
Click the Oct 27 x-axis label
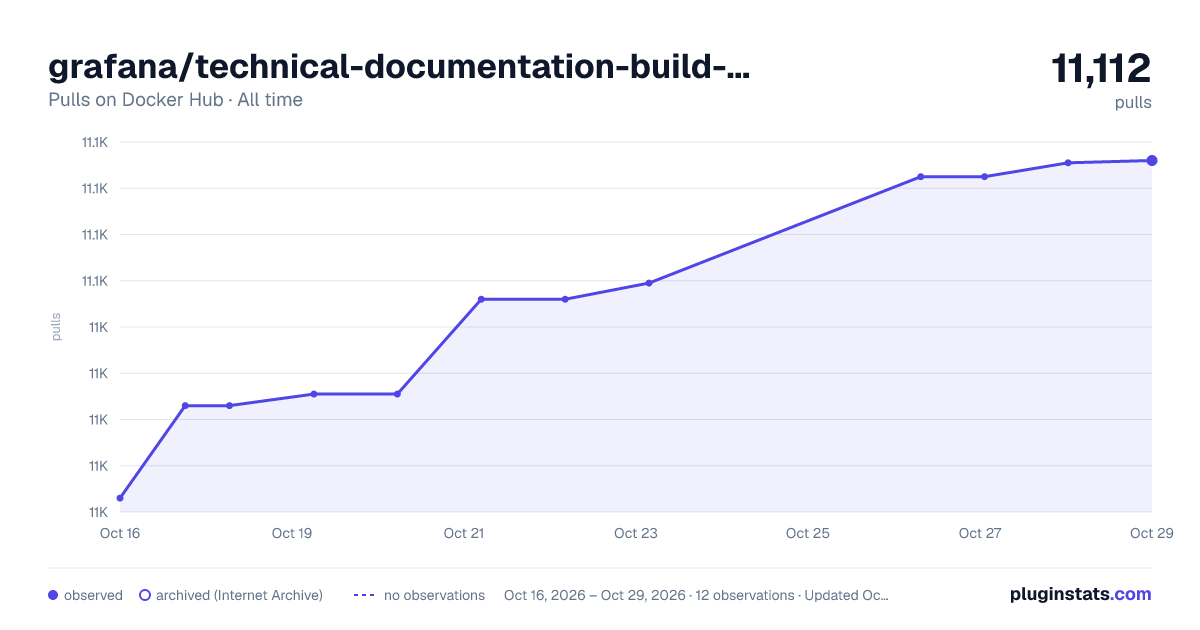980,533
